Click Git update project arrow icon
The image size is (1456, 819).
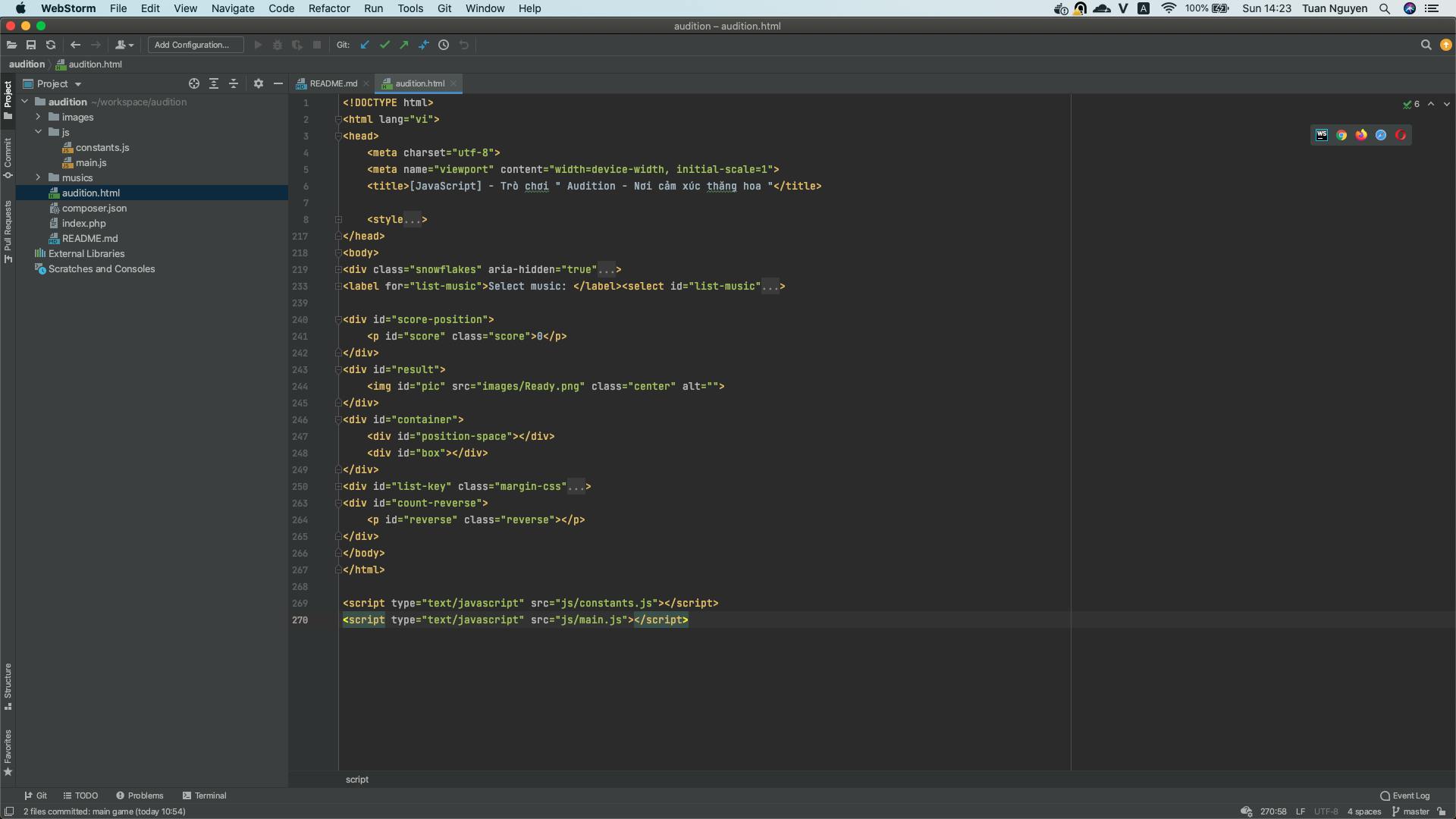coord(365,45)
